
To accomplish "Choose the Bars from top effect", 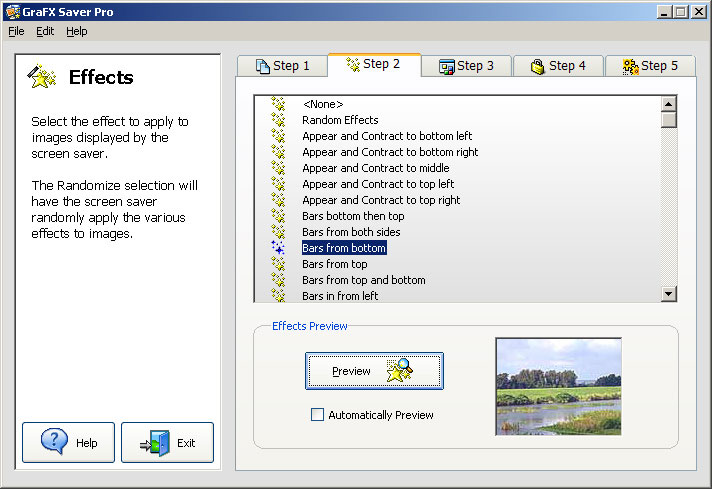I will tap(335, 264).
